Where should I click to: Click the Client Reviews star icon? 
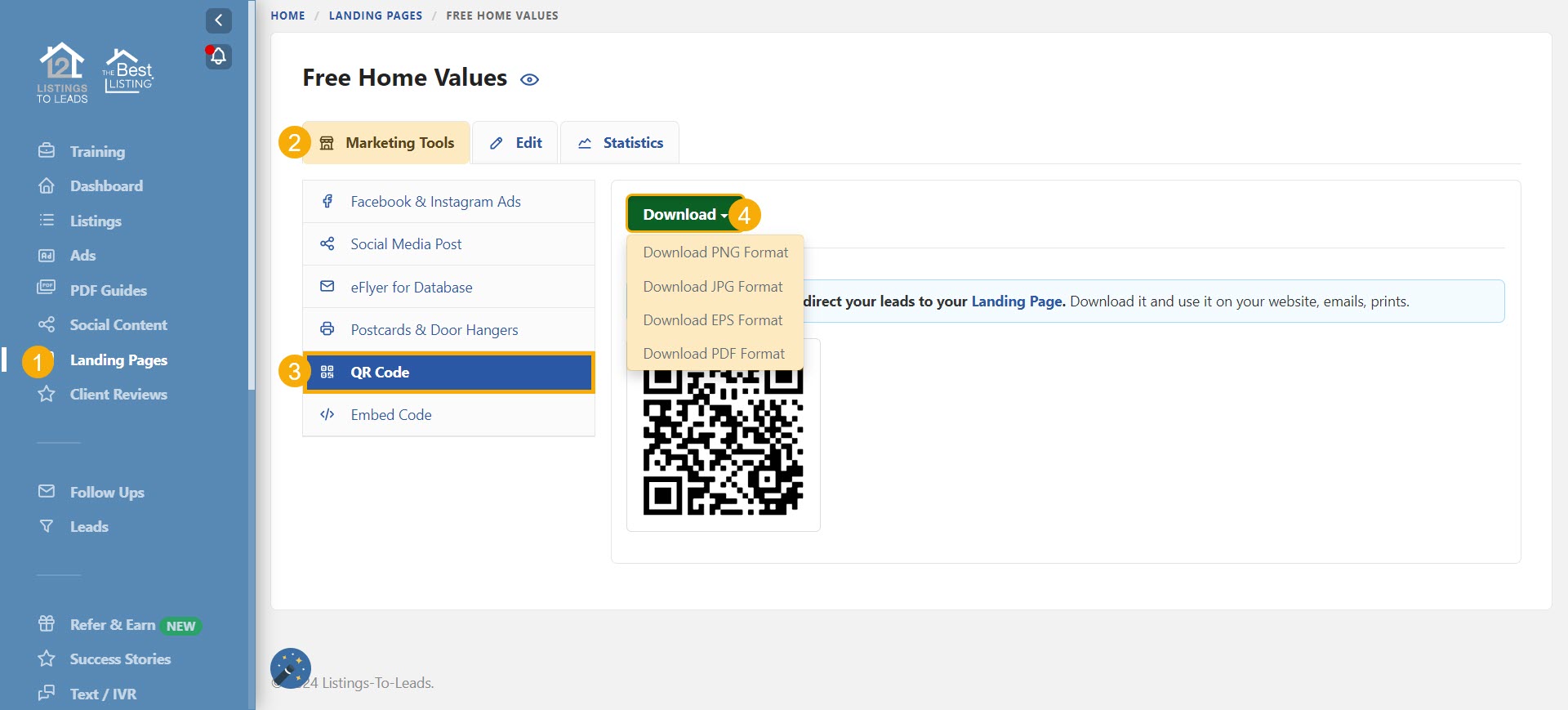47,395
